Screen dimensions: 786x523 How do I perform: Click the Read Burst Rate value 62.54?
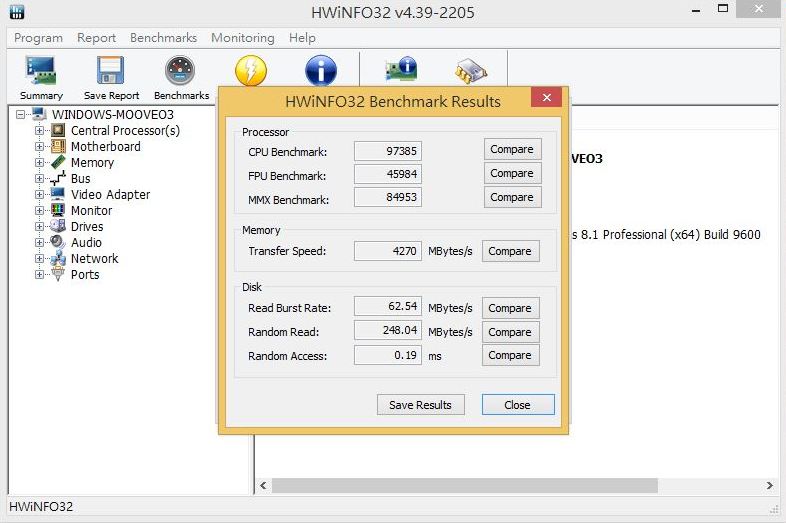(x=388, y=306)
